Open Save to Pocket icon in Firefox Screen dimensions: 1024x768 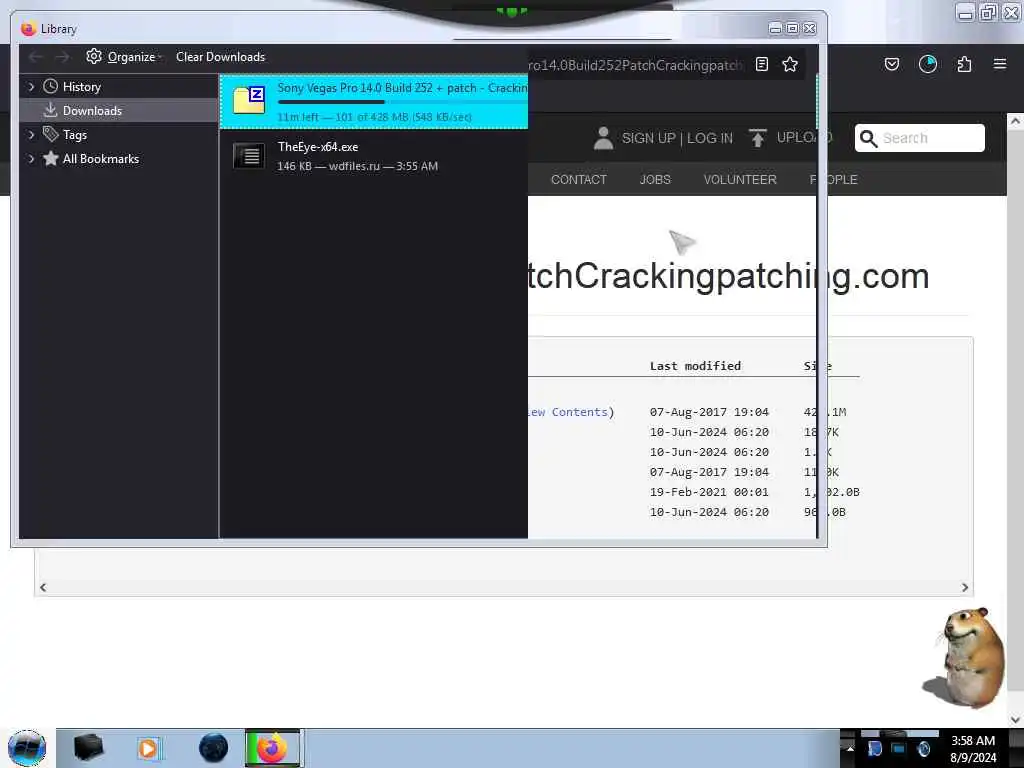click(891, 64)
